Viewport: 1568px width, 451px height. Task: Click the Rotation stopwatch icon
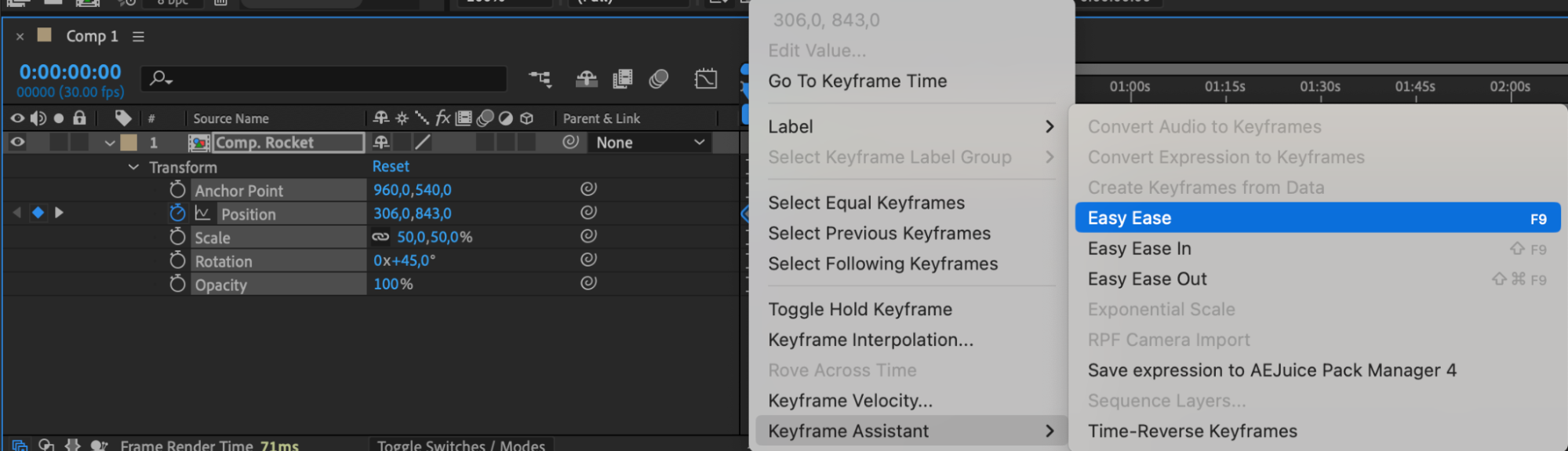(x=178, y=260)
